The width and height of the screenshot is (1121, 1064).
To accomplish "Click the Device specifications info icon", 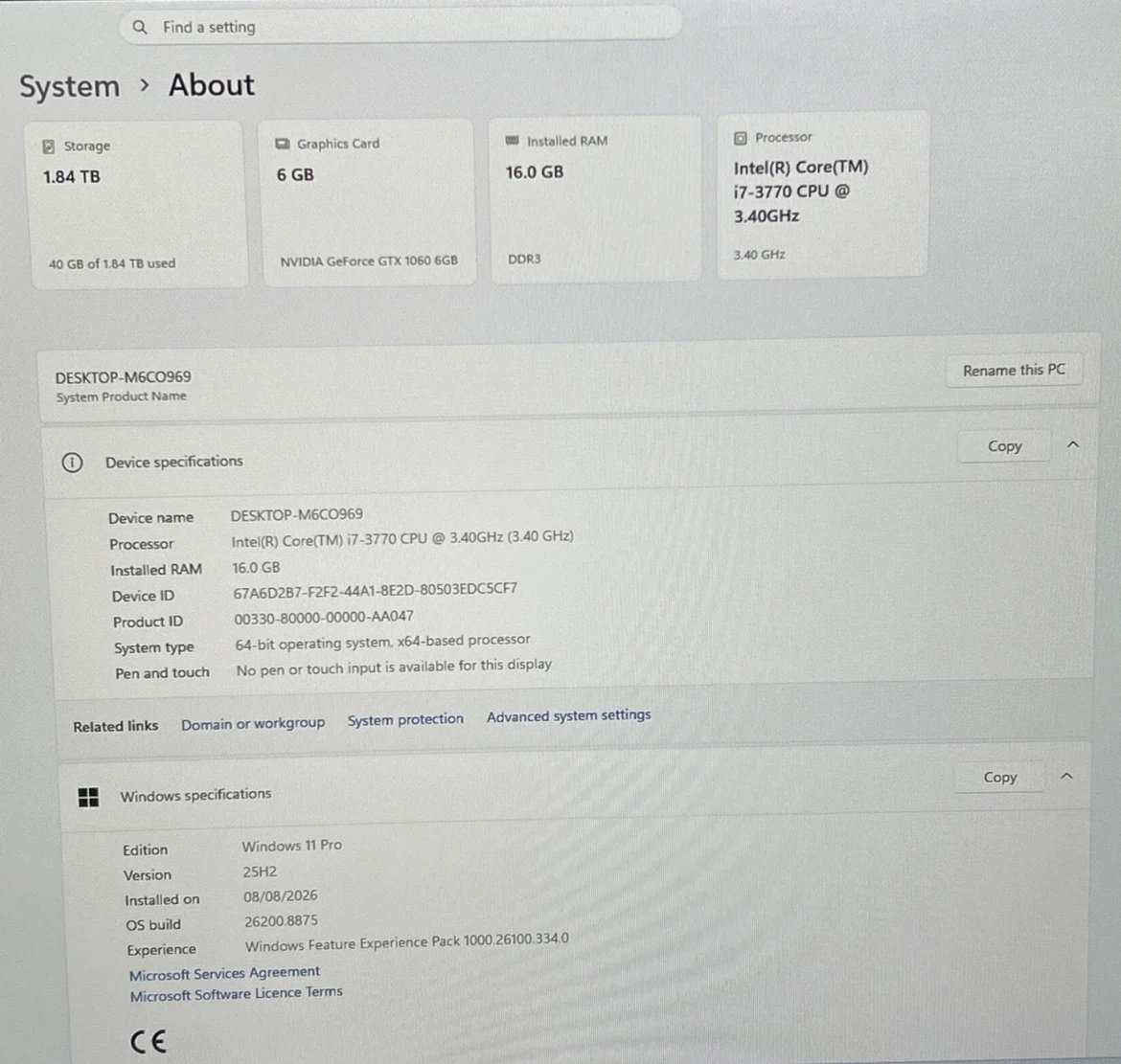I will click(x=72, y=463).
